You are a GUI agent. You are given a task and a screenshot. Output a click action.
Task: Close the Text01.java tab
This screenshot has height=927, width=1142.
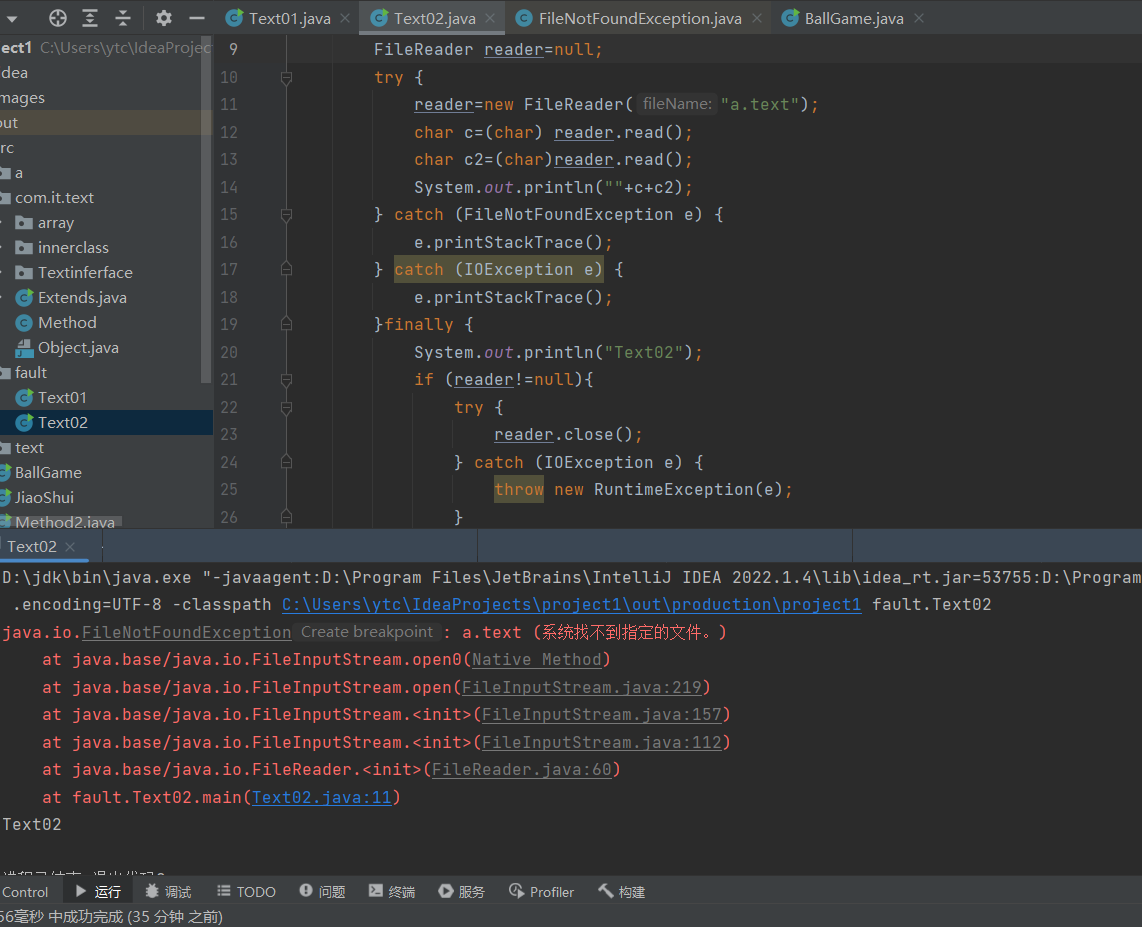click(345, 18)
